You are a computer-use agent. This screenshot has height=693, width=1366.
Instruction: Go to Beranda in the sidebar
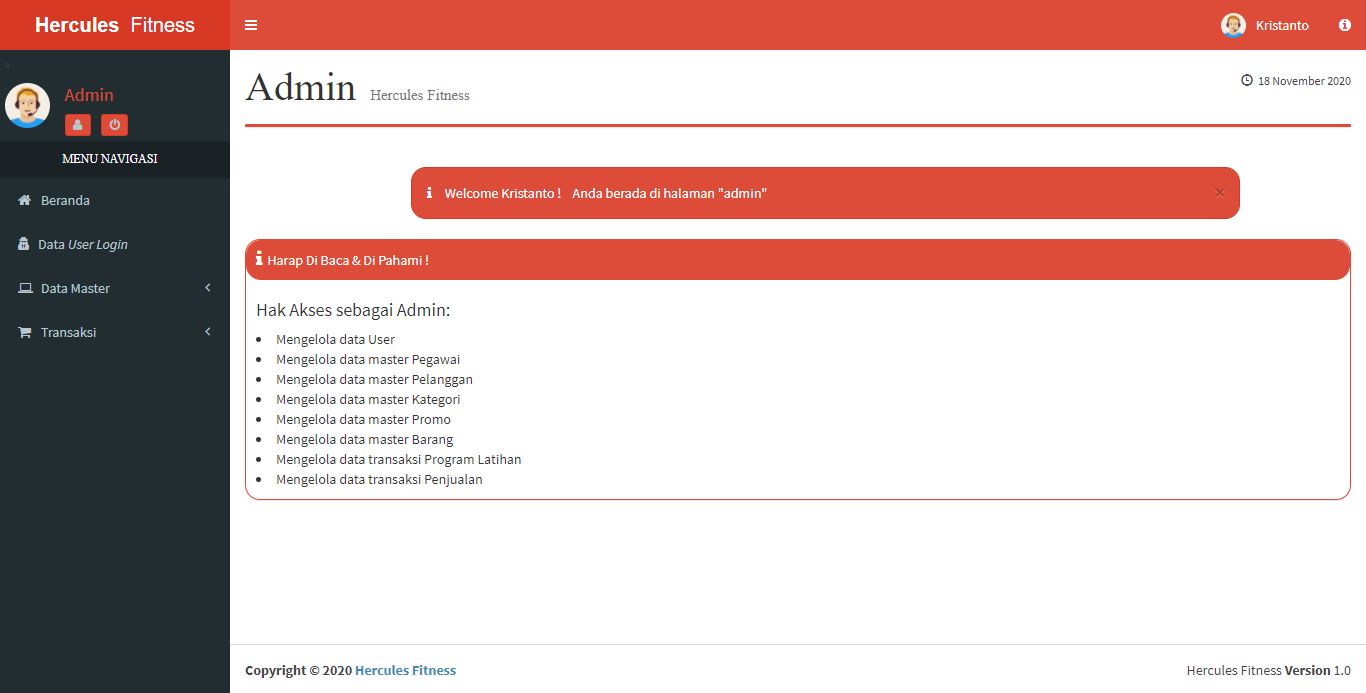click(115, 200)
